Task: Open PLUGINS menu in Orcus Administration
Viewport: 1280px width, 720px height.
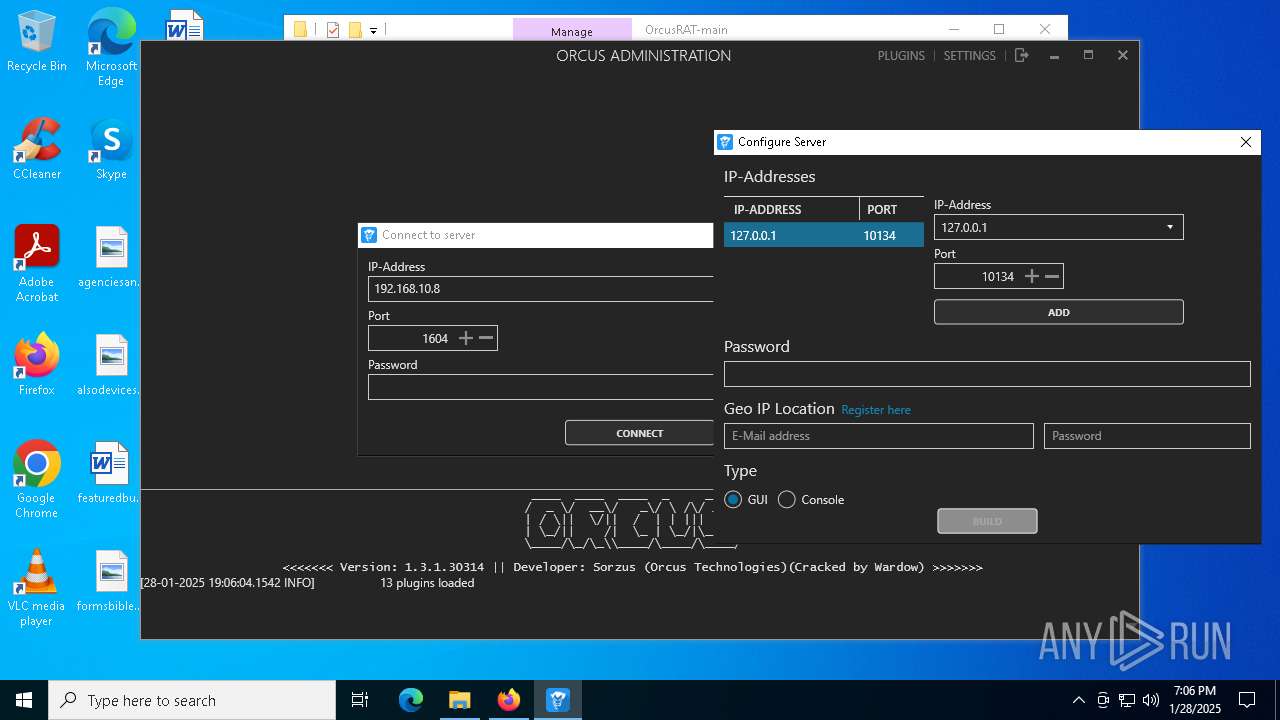Action: pyautogui.click(x=901, y=56)
